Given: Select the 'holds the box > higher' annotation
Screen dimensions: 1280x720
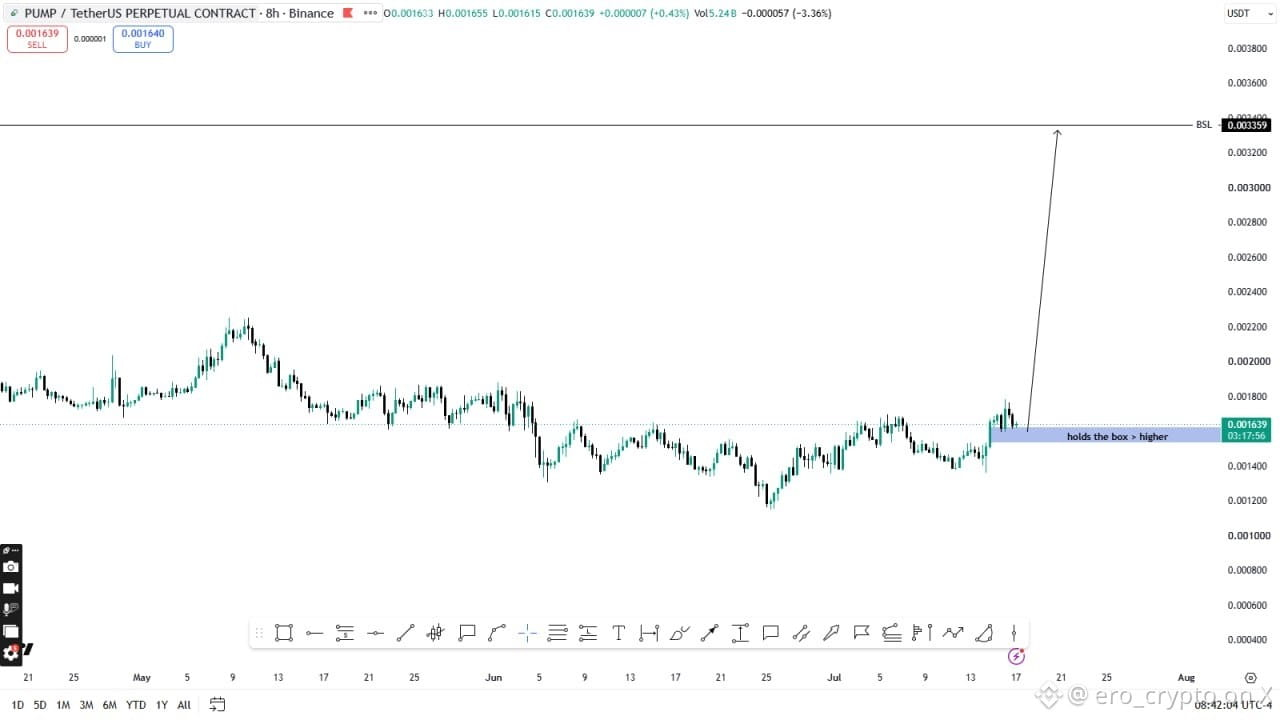Looking at the screenshot, I should [x=1117, y=436].
